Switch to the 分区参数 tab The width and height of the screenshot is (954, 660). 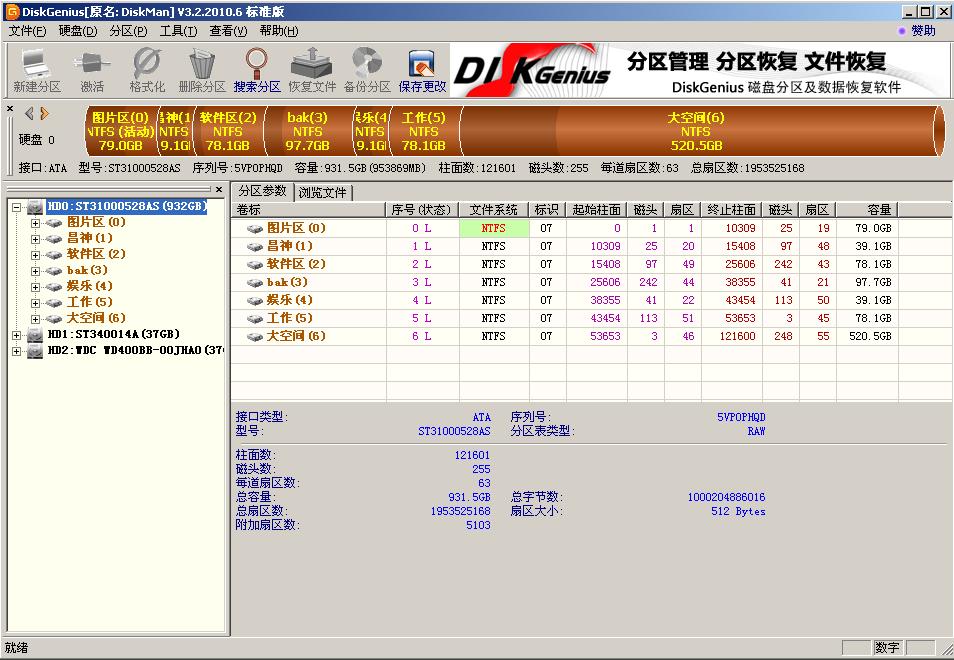[262, 191]
